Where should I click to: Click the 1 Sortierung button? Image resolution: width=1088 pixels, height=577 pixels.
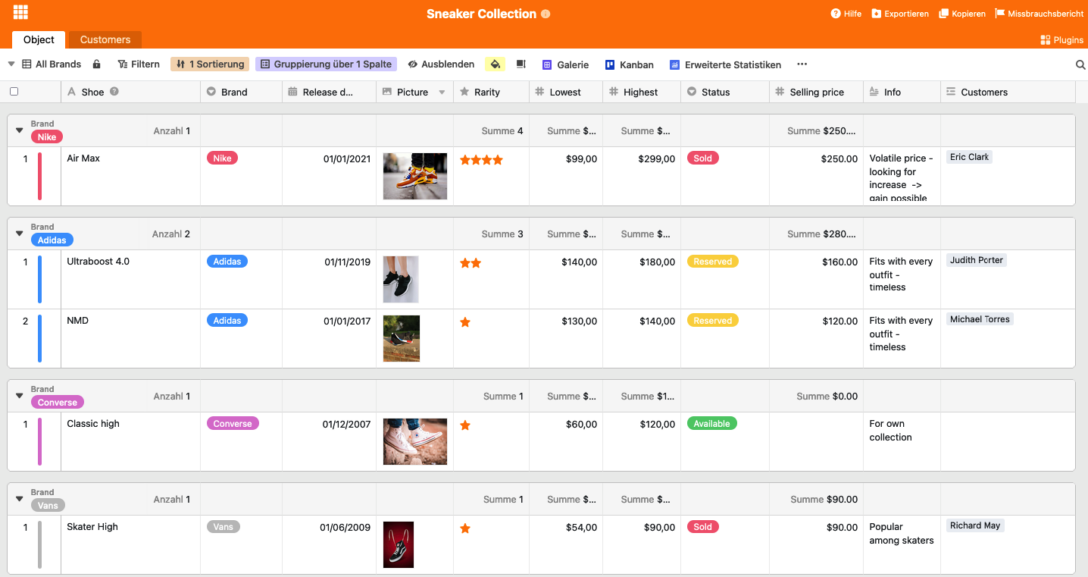(x=210, y=64)
